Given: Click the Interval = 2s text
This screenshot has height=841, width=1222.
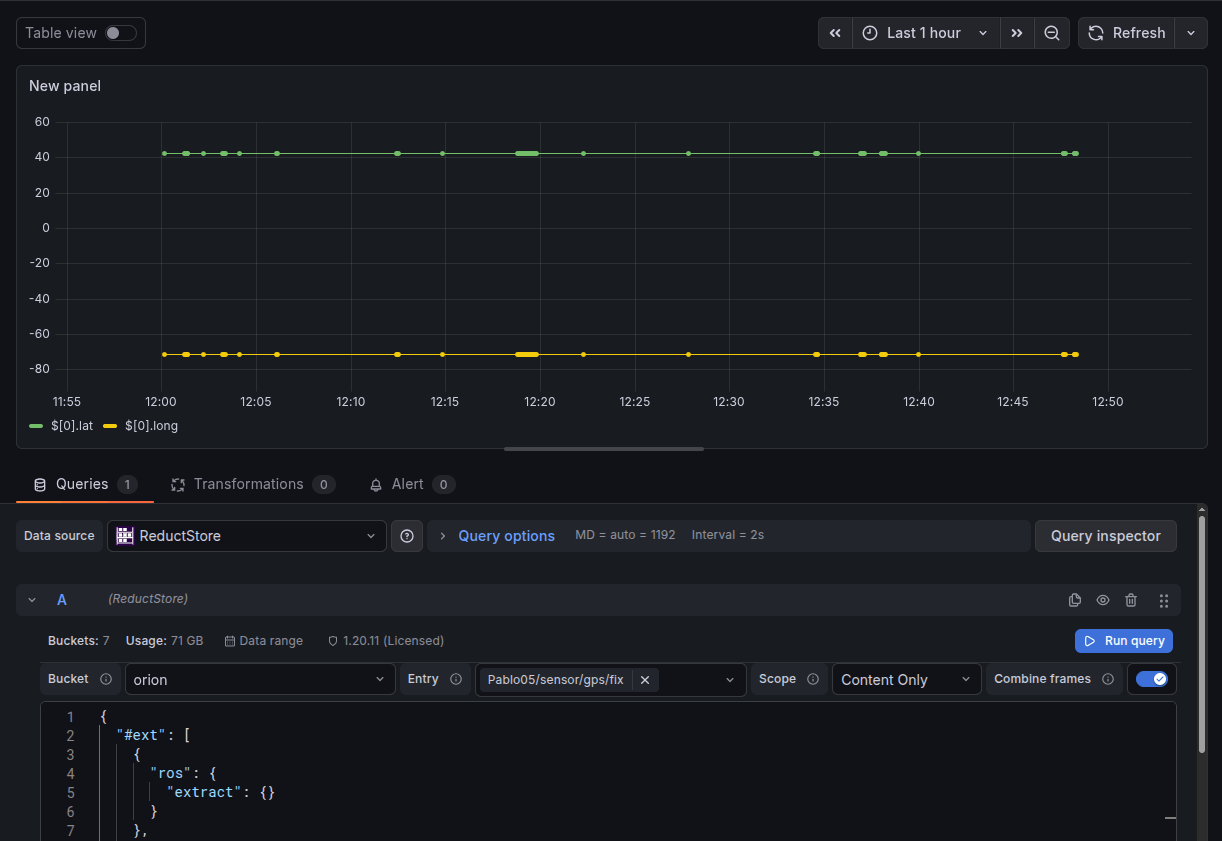Looking at the screenshot, I should click(x=728, y=536).
